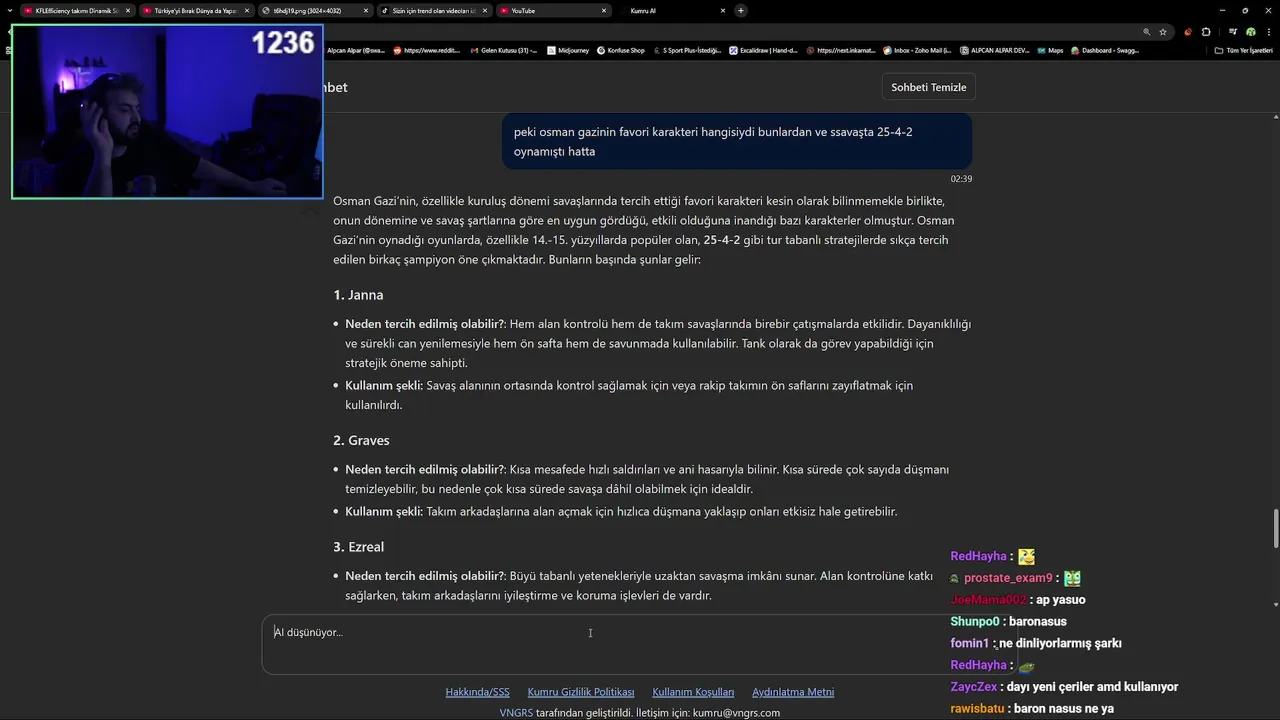Open the Kullanım Koşulları link
Screen dimensions: 1280x720
(693, 692)
